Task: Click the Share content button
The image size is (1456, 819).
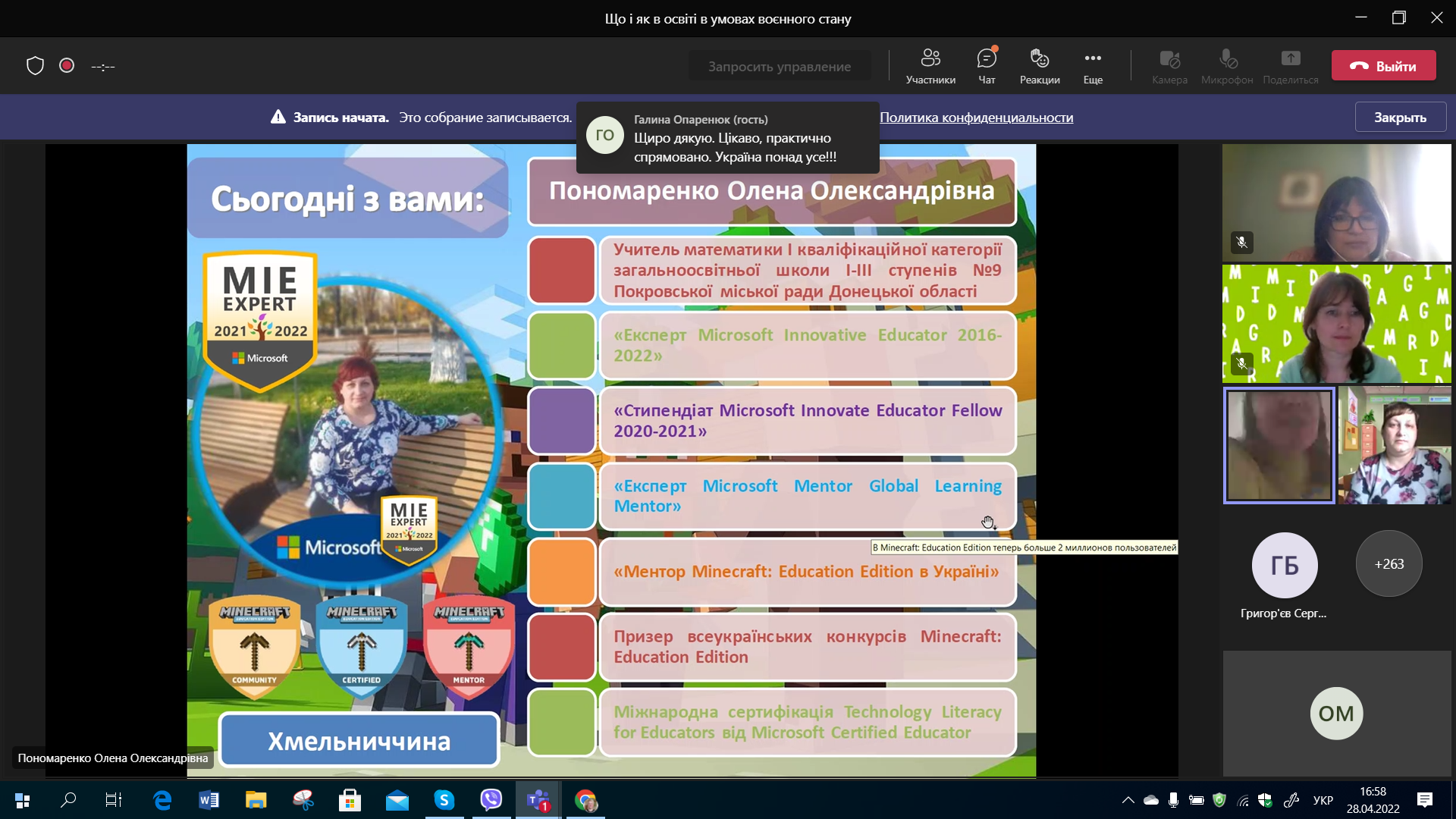Action: click(1291, 66)
